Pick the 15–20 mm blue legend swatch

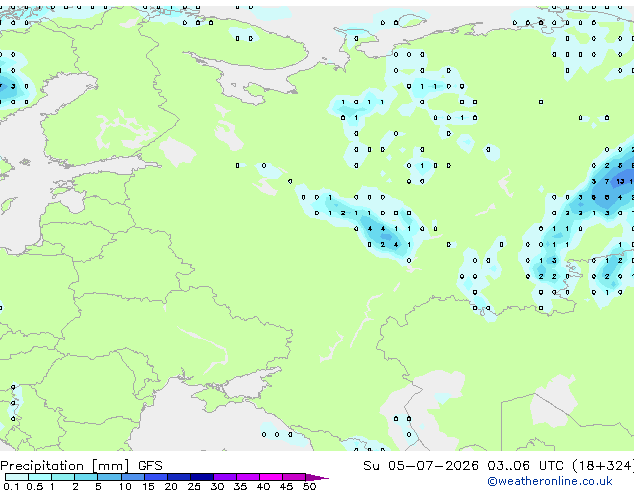[x=156, y=477]
